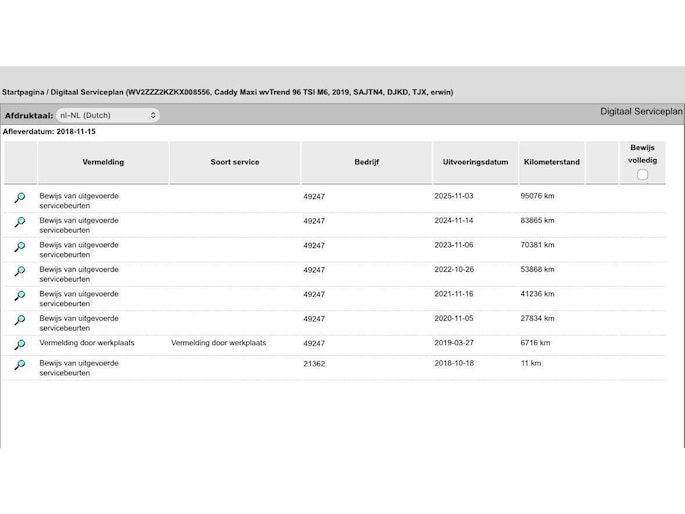The height and width of the screenshot is (514, 685).
Task: Go to Startpagina breadcrumb link
Action: (x=24, y=92)
